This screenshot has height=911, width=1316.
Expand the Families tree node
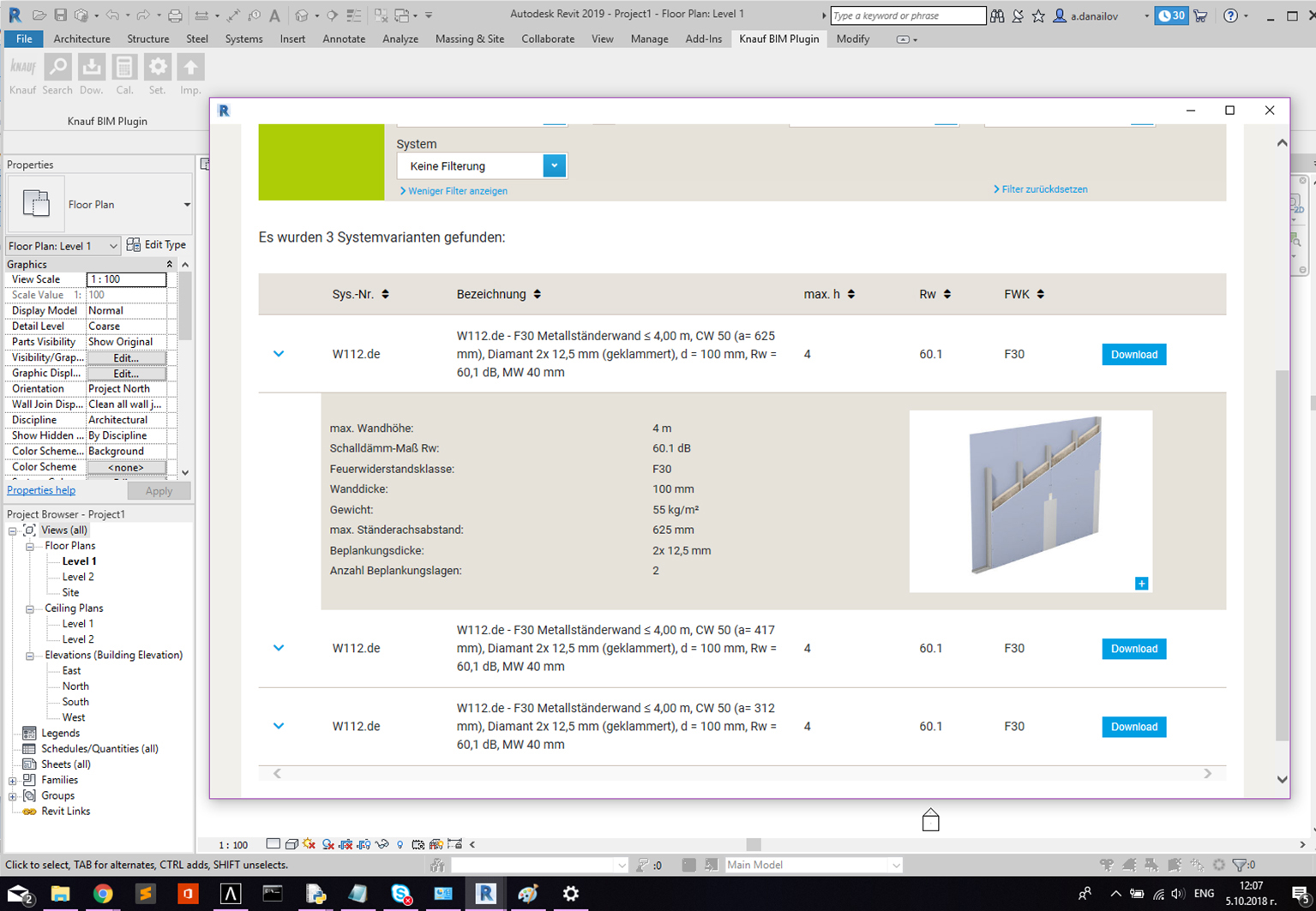pos(13,781)
